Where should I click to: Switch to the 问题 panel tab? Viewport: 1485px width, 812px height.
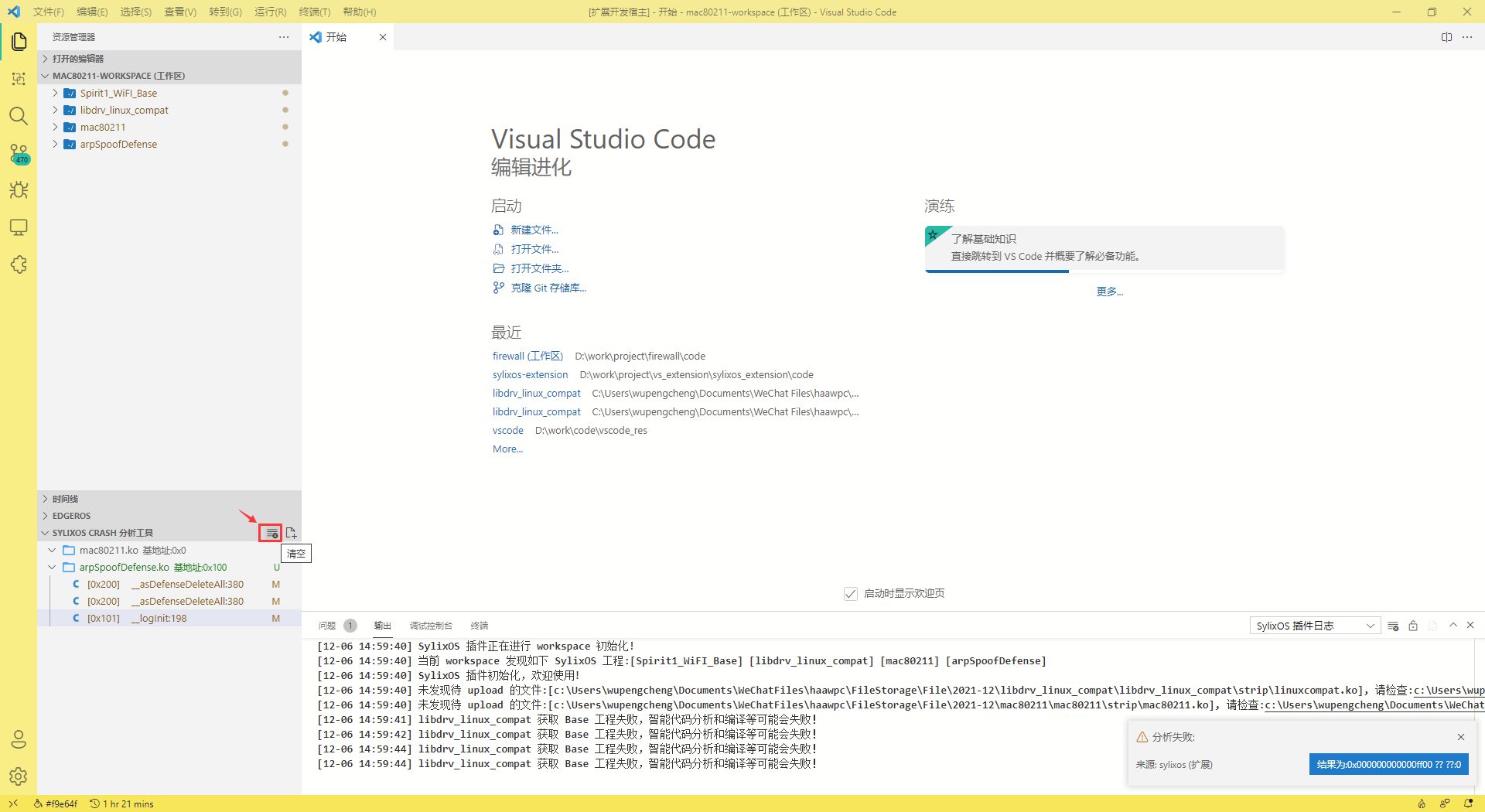click(327, 626)
